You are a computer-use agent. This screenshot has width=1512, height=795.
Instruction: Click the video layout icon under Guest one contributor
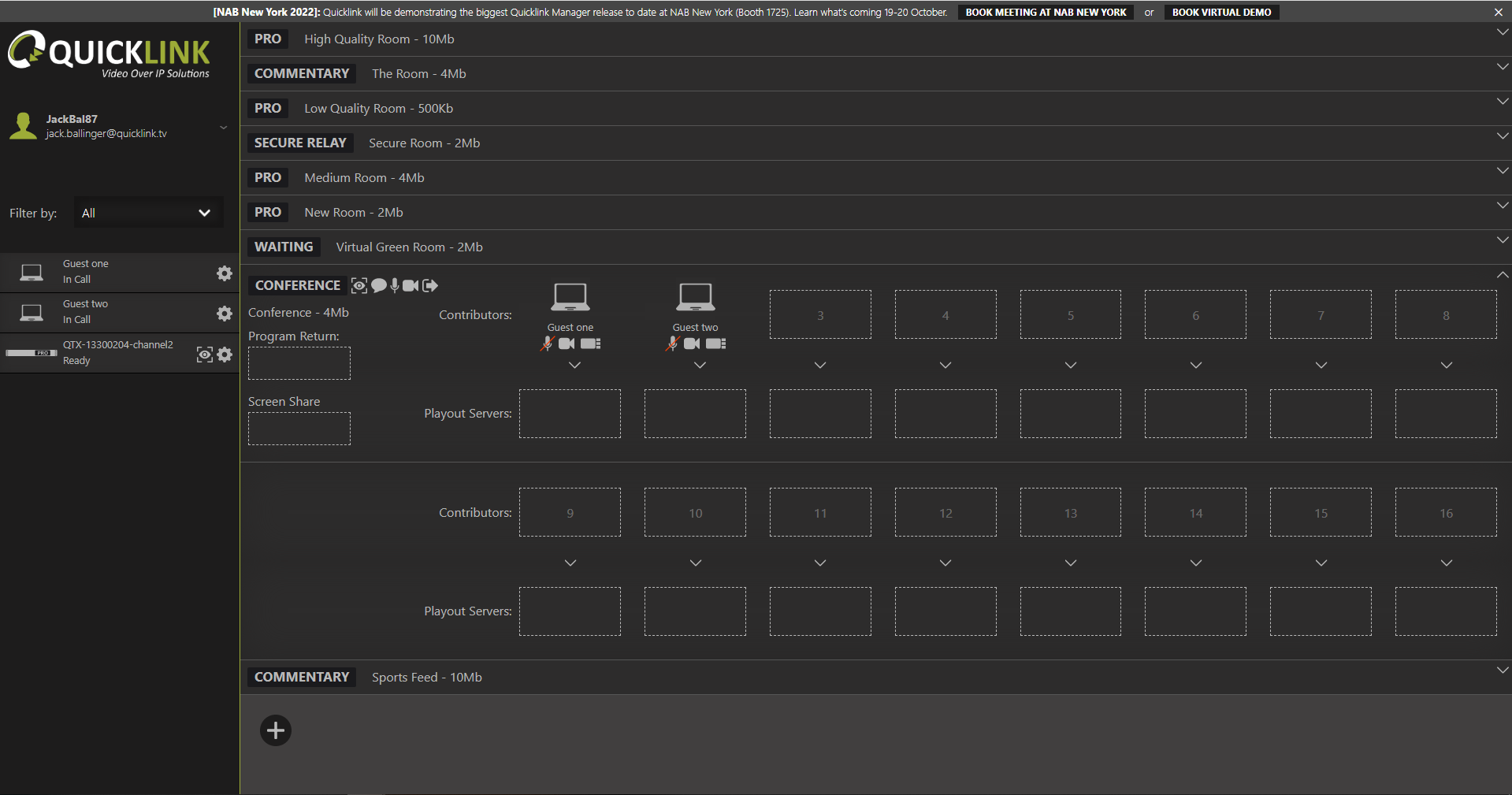click(590, 344)
